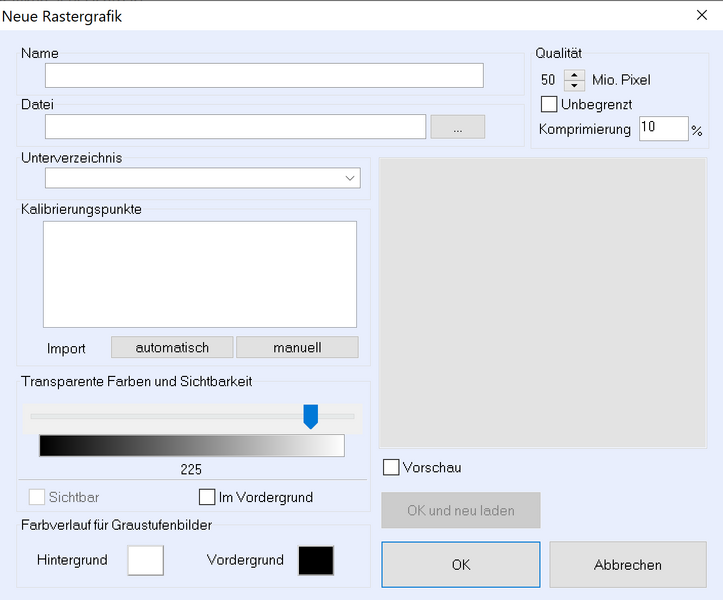
Task: Enable the Vorschau checkbox
Action: [391, 467]
